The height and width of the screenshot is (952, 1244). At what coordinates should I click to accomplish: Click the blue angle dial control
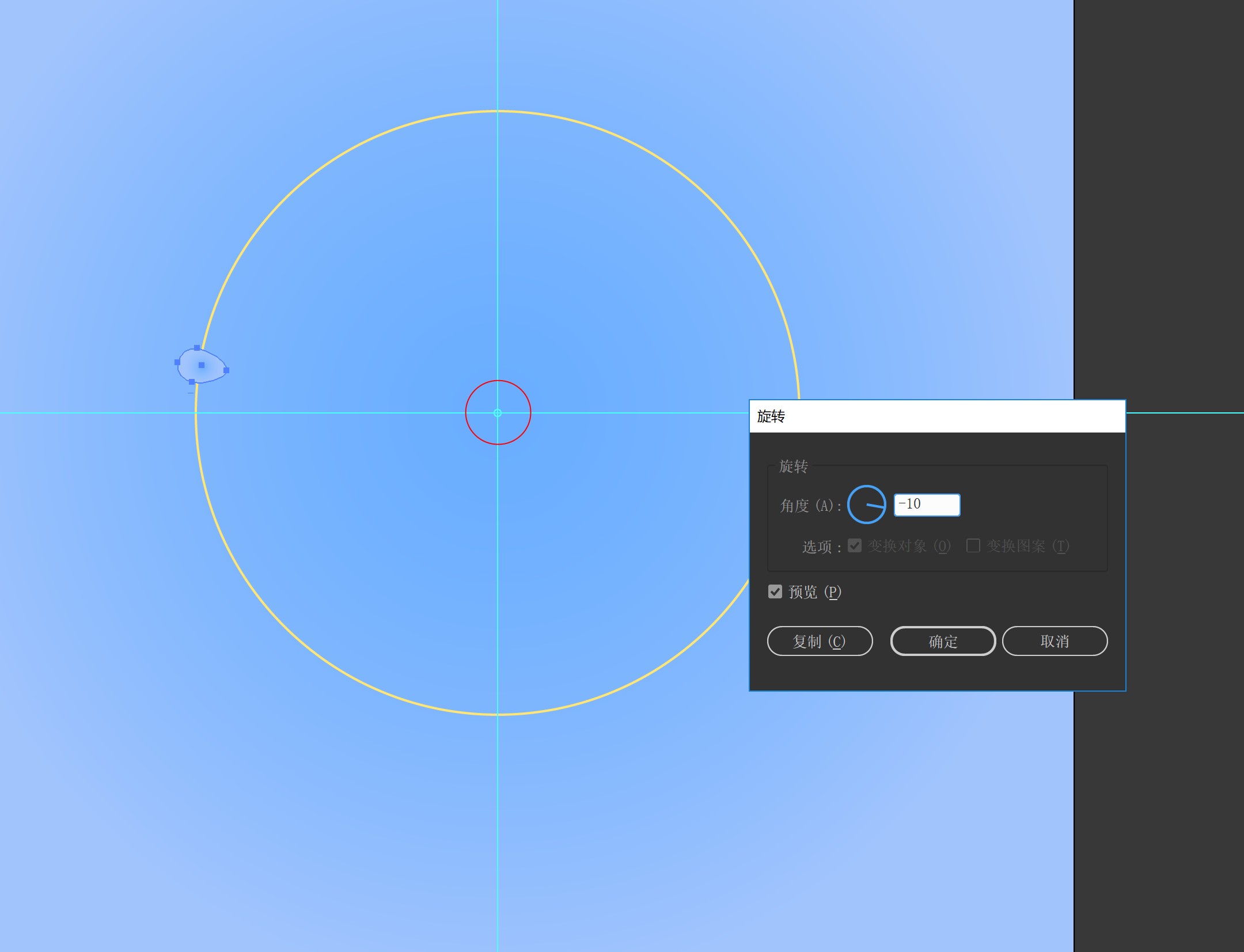pos(866,505)
